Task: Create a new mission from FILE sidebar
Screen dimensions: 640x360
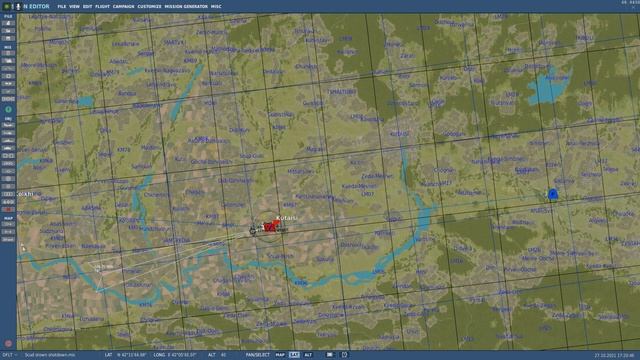Action: (x=8, y=23)
